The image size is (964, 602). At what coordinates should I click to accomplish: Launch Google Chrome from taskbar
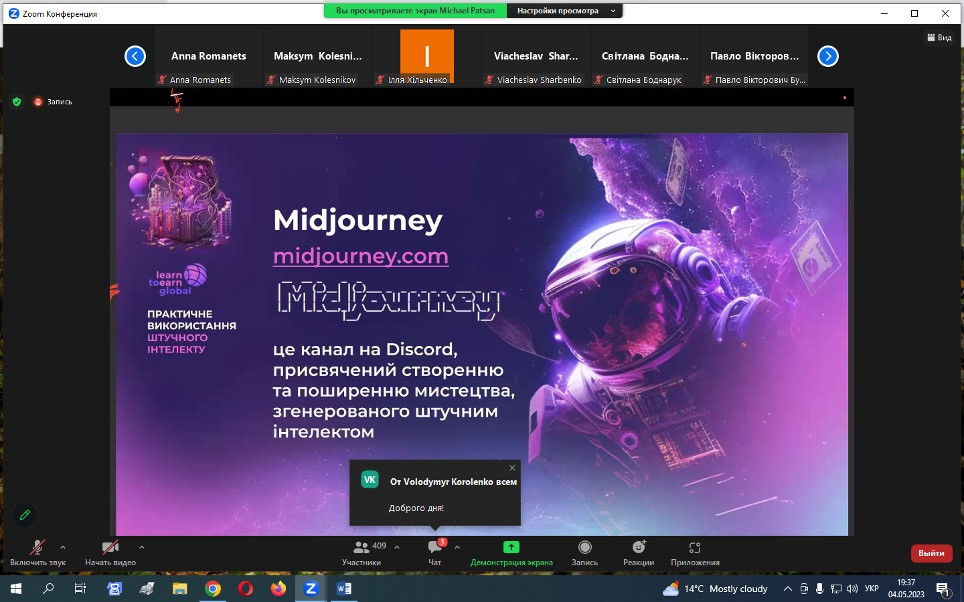pos(213,588)
